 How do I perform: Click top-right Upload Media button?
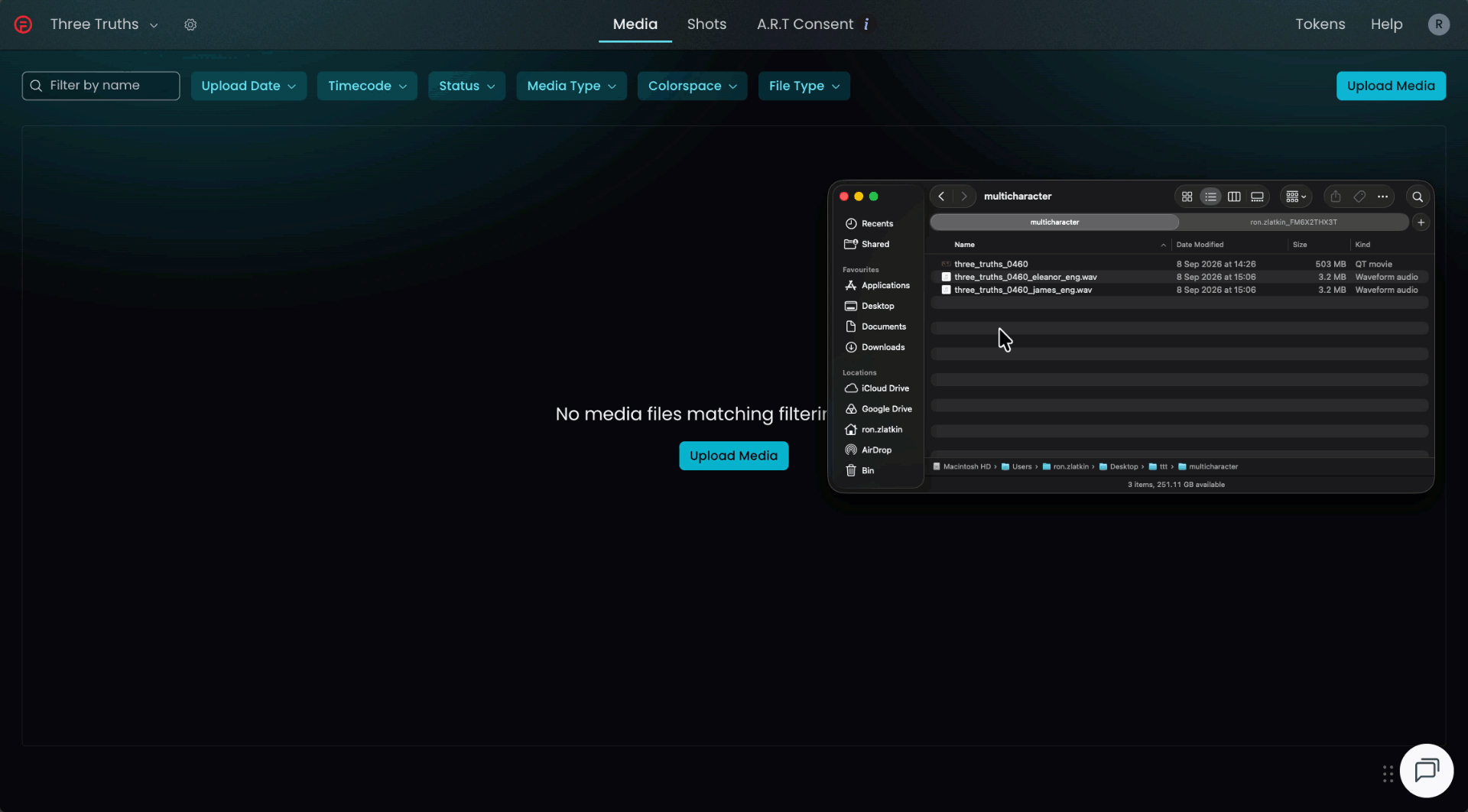[1391, 86]
